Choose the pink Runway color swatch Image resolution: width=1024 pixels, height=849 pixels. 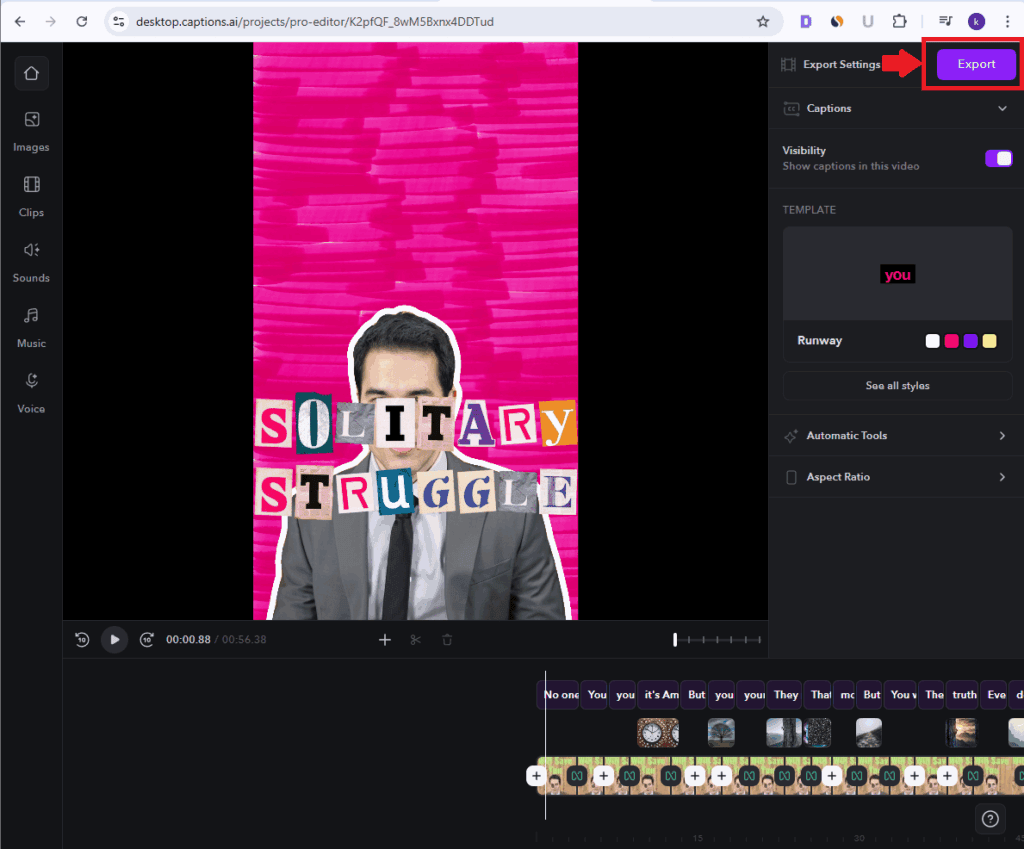[x=952, y=341]
